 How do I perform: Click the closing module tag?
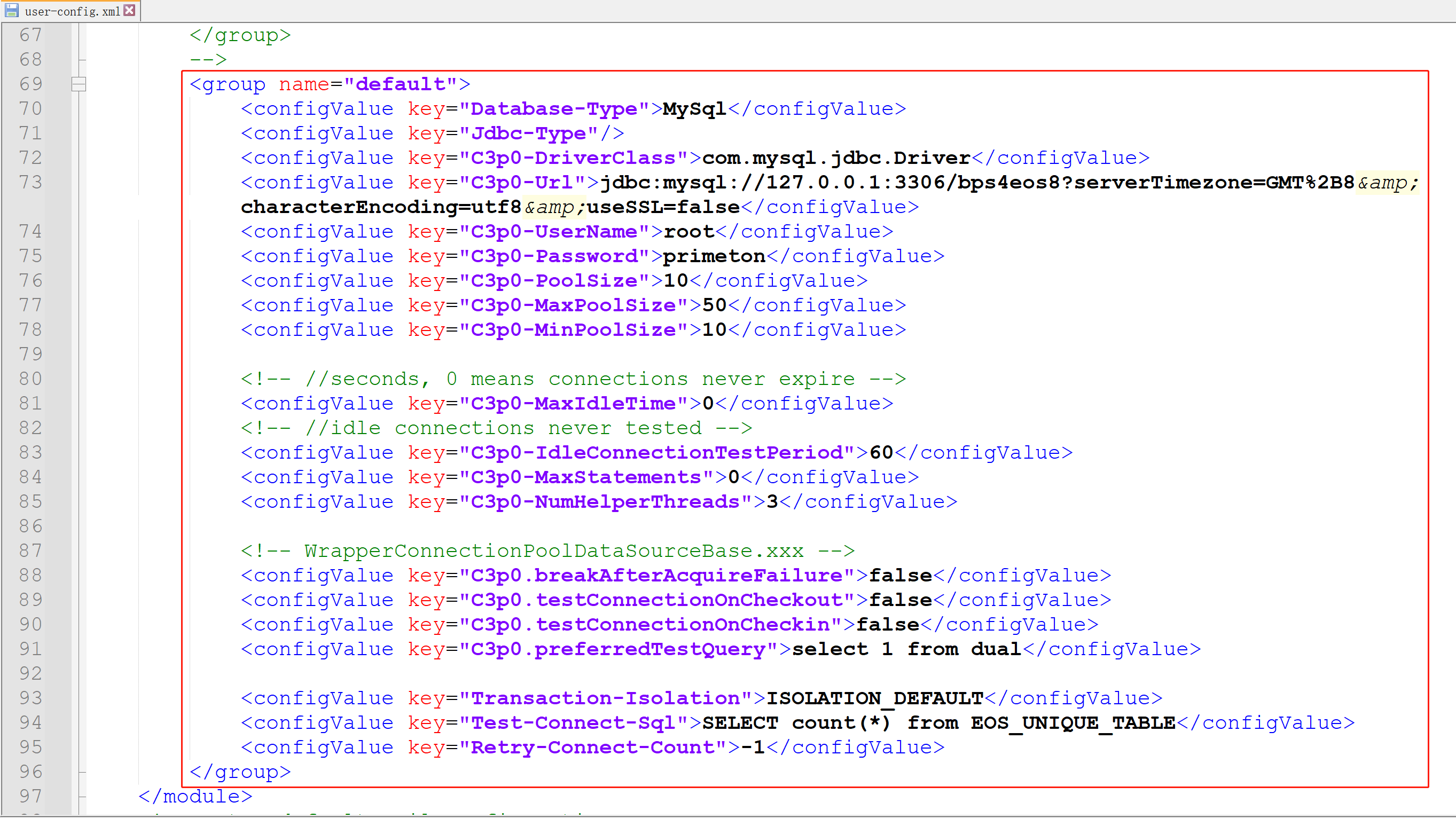195,797
